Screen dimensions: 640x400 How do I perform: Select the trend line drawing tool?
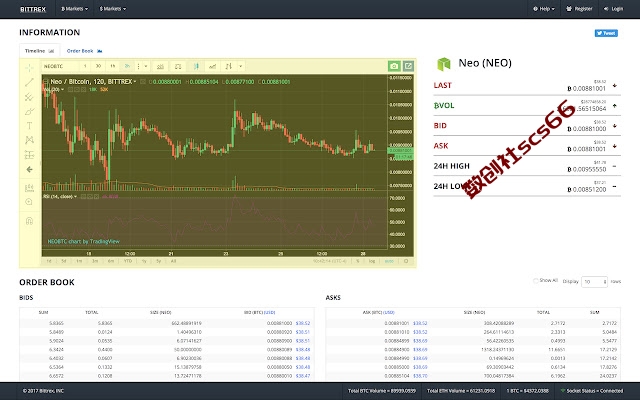[x=29, y=82]
